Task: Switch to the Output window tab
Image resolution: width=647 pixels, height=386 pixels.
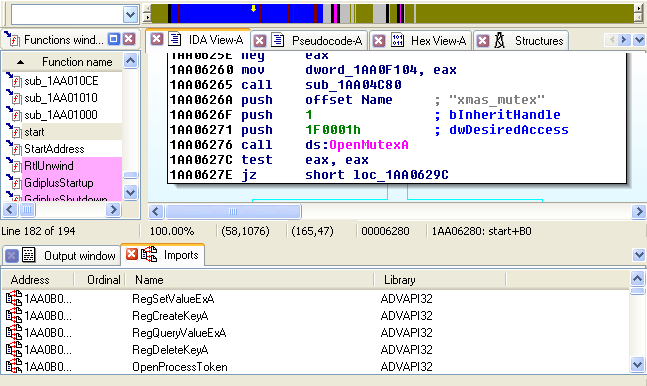Action: tap(80, 256)
